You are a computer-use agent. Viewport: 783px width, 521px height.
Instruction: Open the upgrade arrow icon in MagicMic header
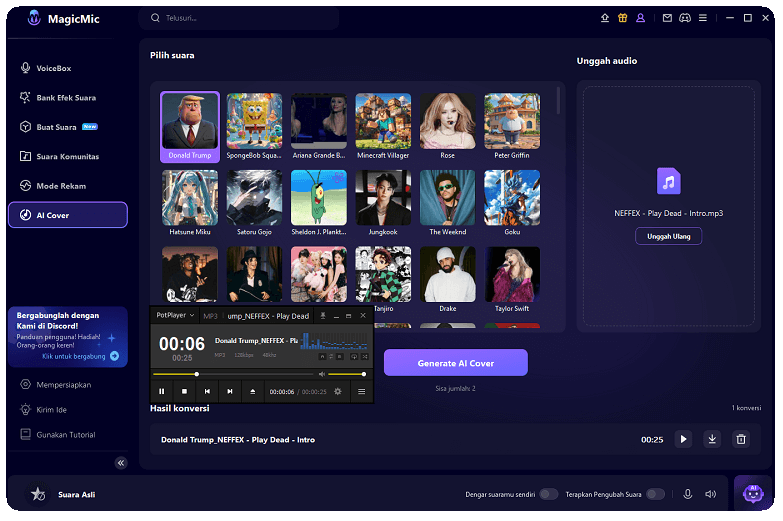(x=604, y=18)
